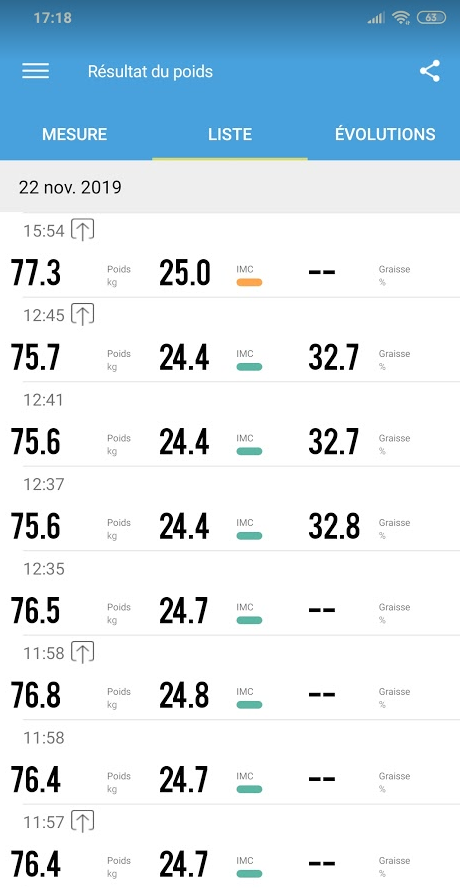This screenshot has width=460, height=888.
Task: Open the 76.5 kg measurement at 12:35
Action: click(x=230, y=593)
